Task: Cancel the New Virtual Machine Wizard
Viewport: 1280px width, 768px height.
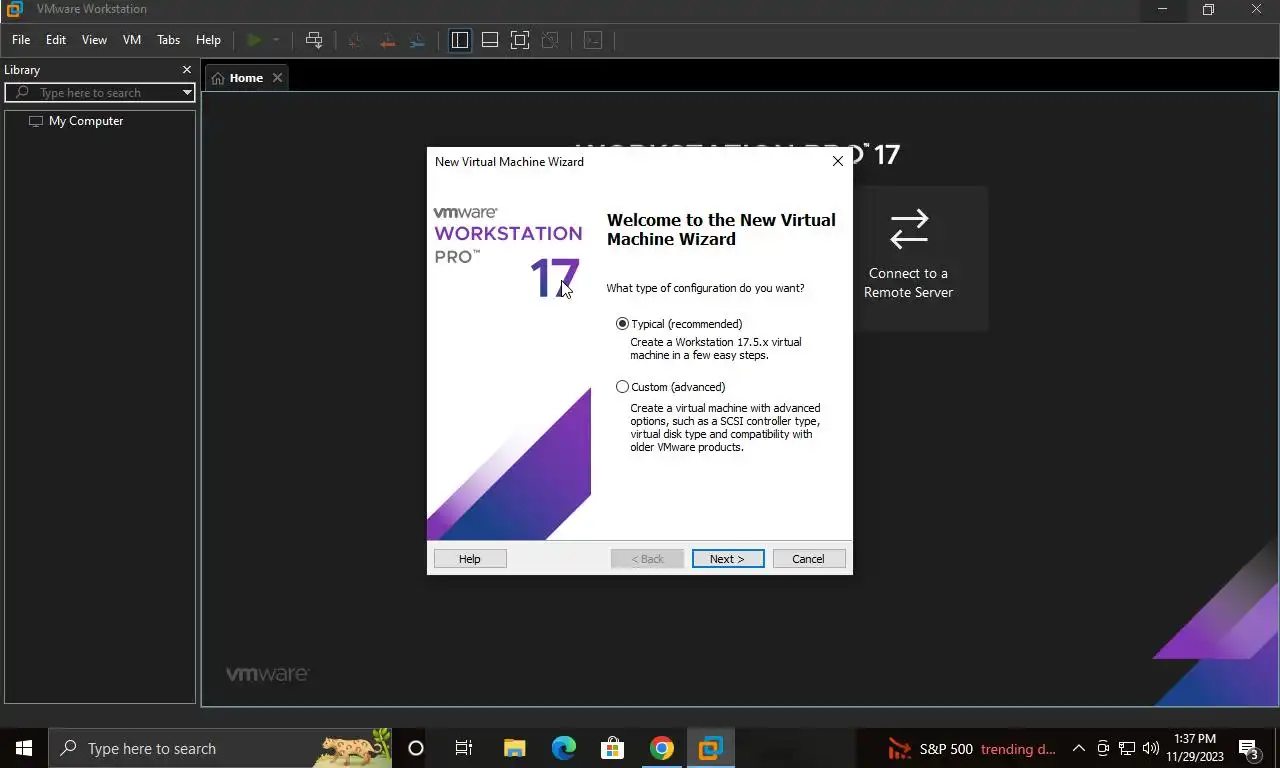Action: (809, 559)
